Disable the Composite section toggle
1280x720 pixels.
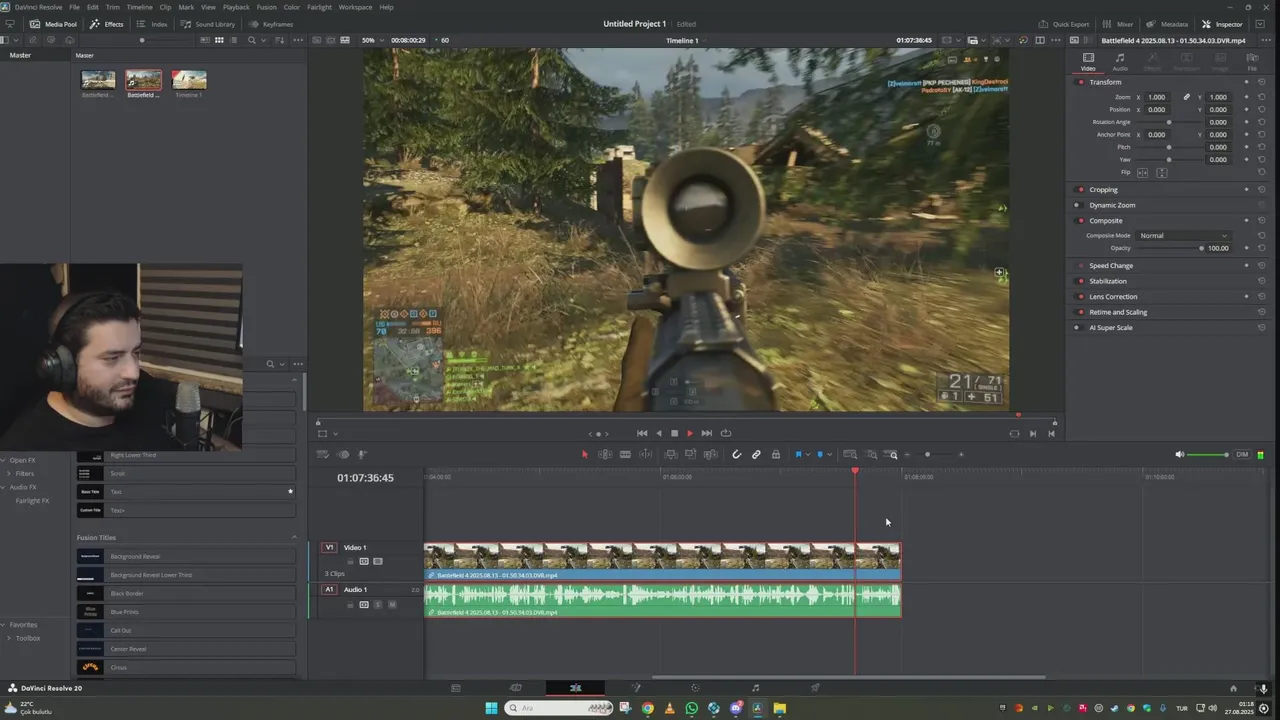click(x=1080, y=220)
